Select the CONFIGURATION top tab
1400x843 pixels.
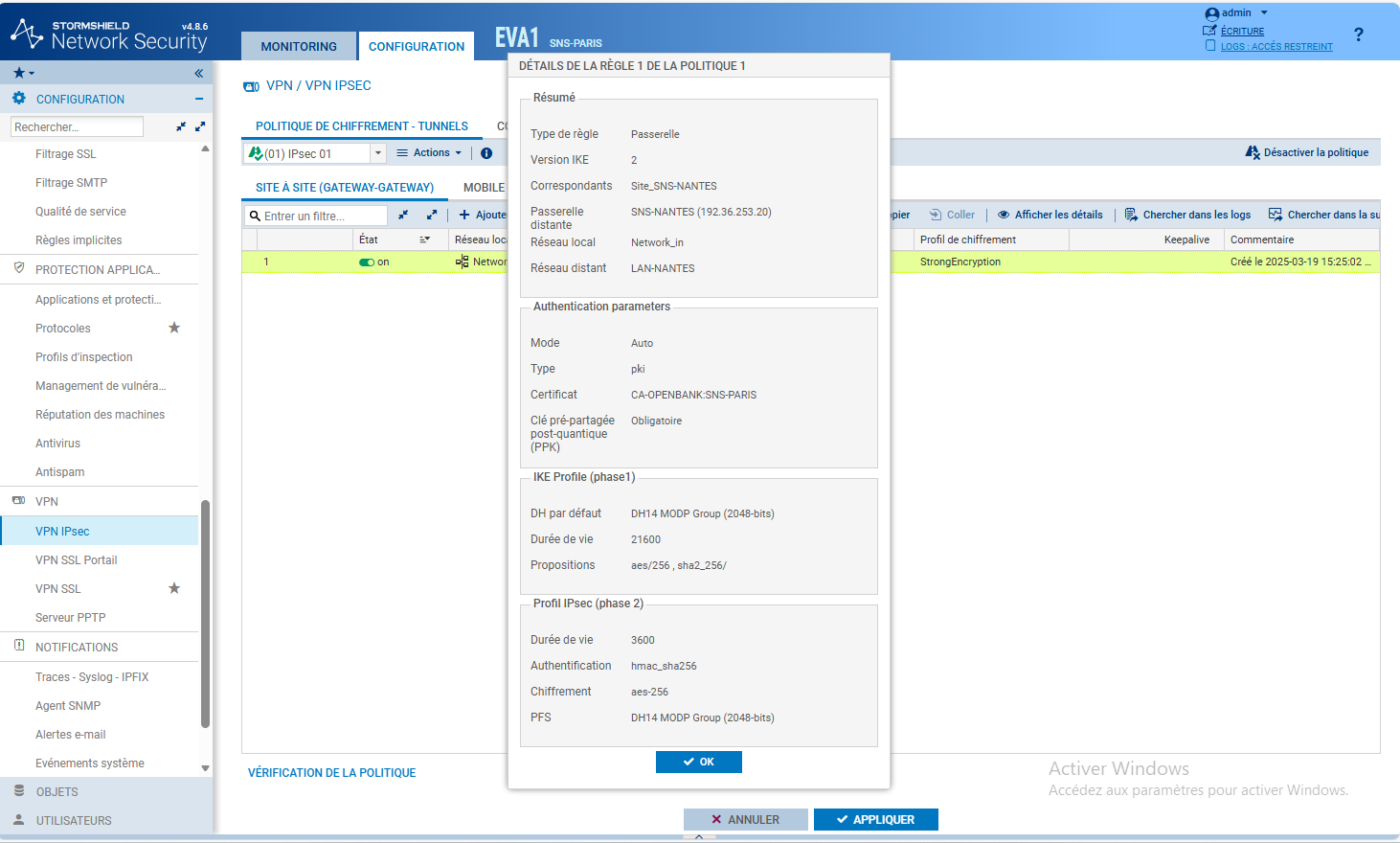[417, 46]
